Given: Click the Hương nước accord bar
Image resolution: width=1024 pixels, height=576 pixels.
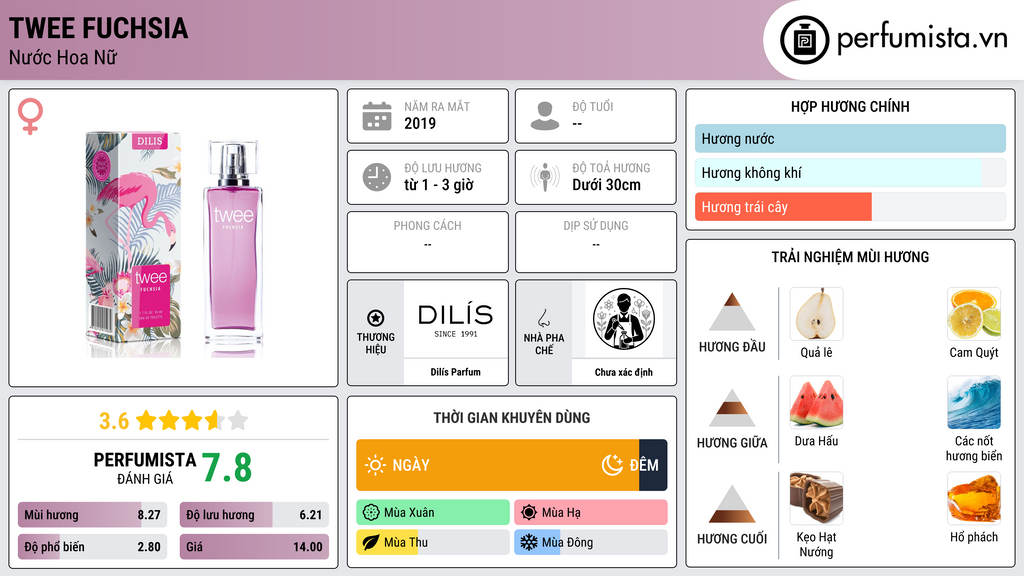Looking at the screenshot, I should [x=850, y=138].
